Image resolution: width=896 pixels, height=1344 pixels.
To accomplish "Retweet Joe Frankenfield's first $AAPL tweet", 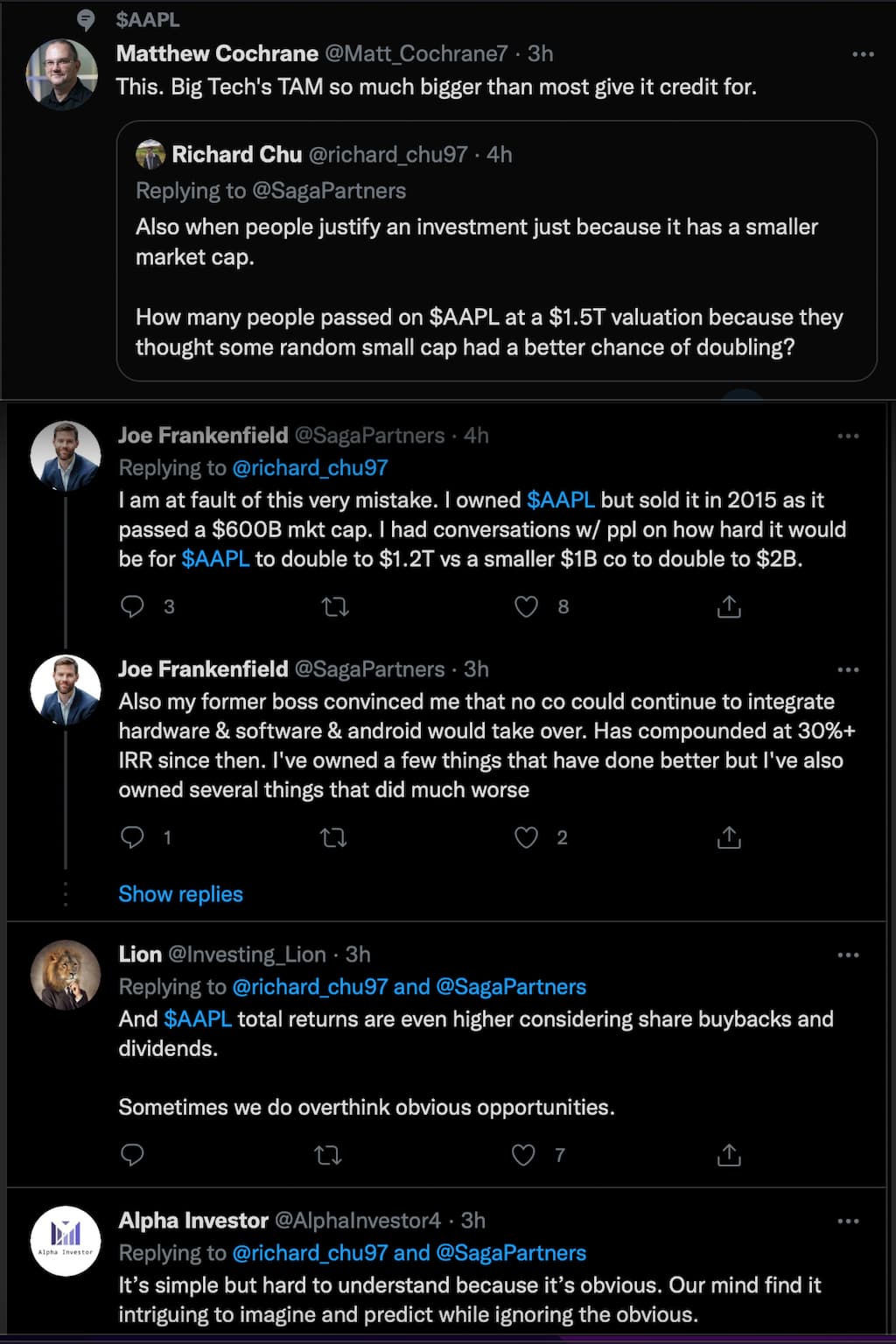I will click(335, 606).
